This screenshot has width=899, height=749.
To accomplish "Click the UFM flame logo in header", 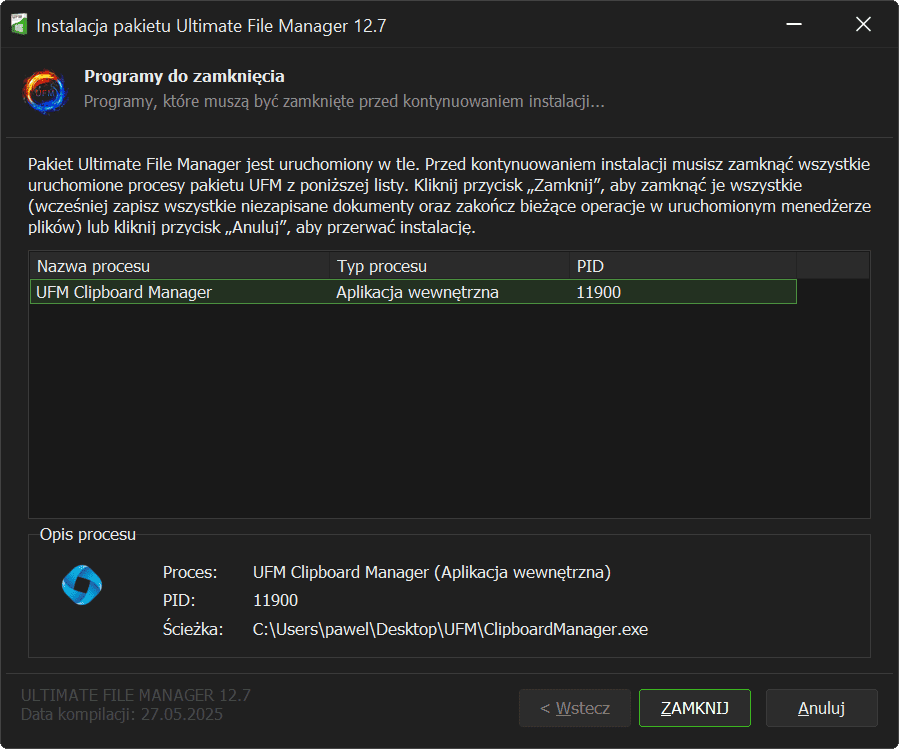I will tap(44, 90).
